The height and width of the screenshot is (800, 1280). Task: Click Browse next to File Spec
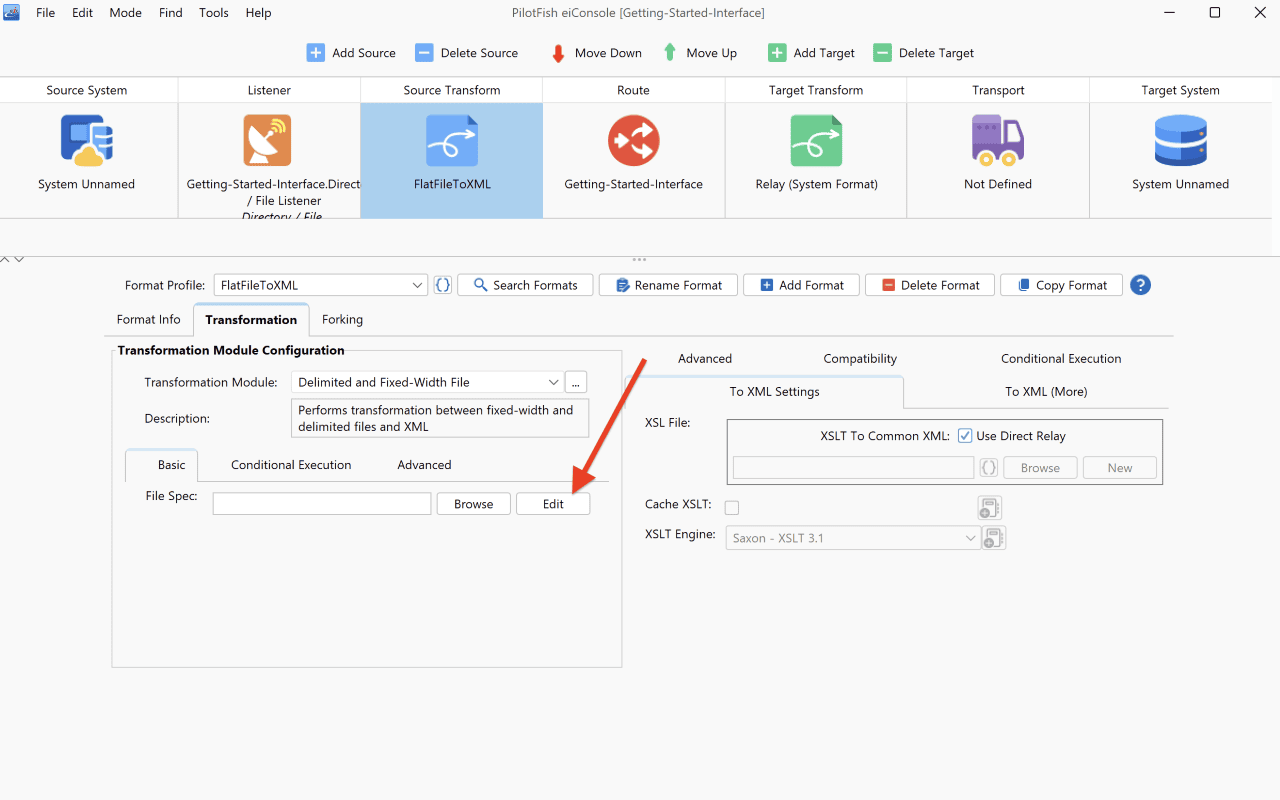474,504
